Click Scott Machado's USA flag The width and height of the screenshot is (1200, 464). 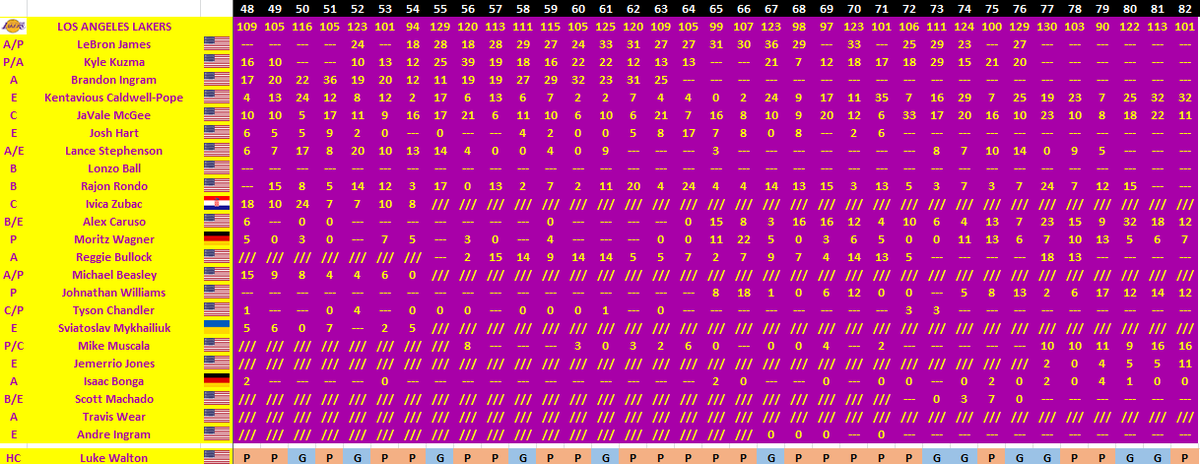215,399
